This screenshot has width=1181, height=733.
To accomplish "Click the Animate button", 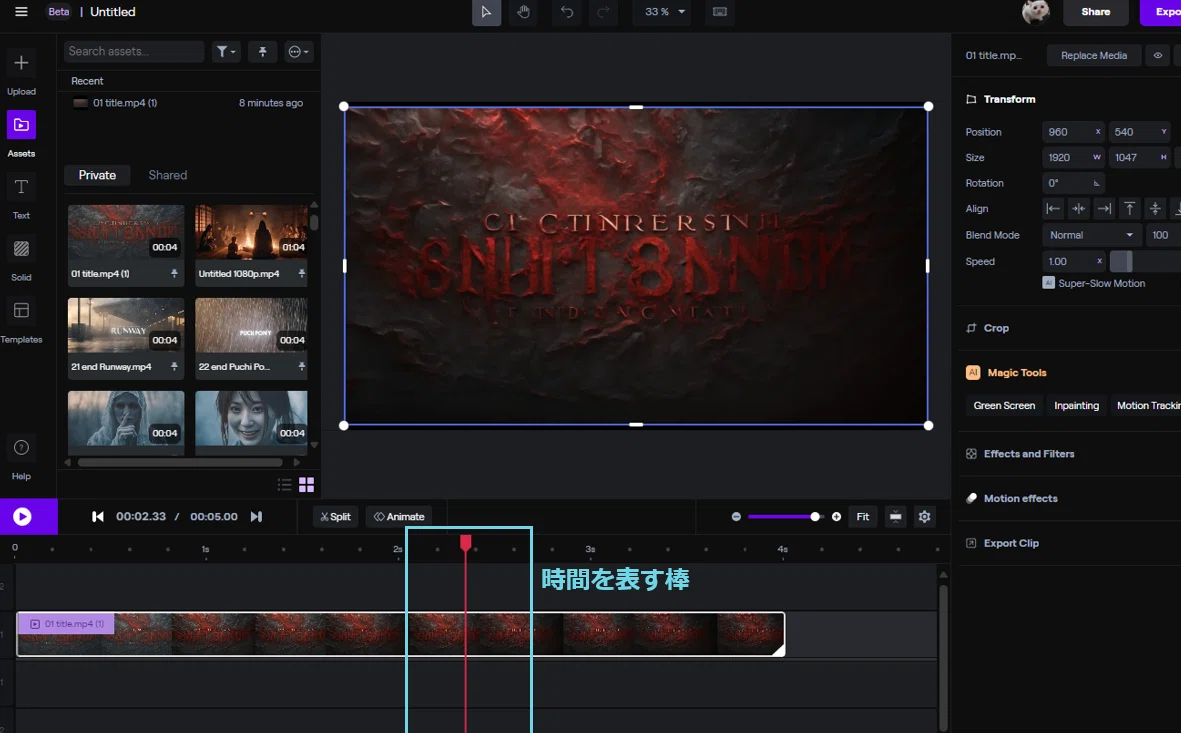I will [399, 517].
